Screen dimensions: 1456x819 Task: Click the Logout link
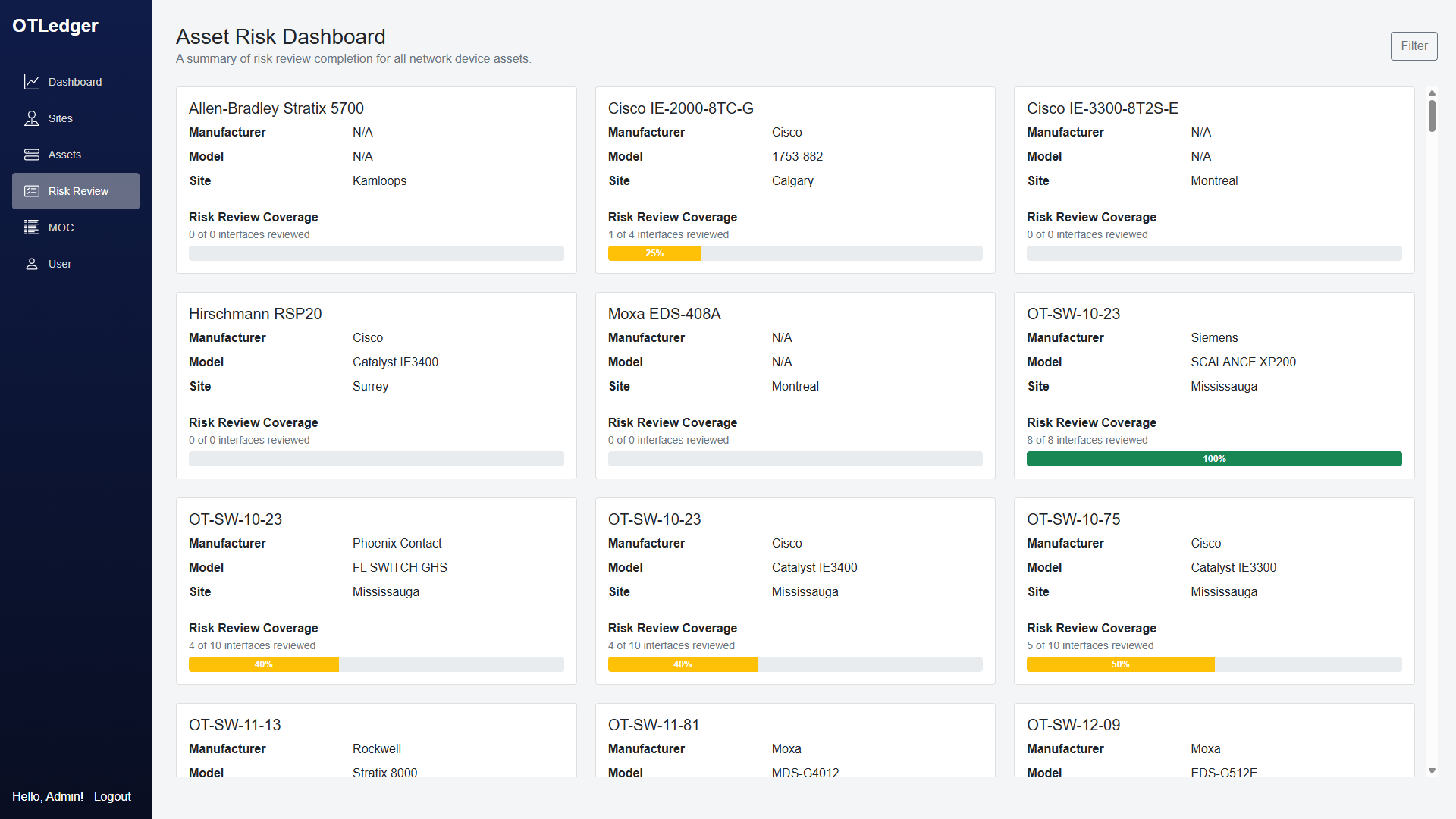click(x=111, y=796)
